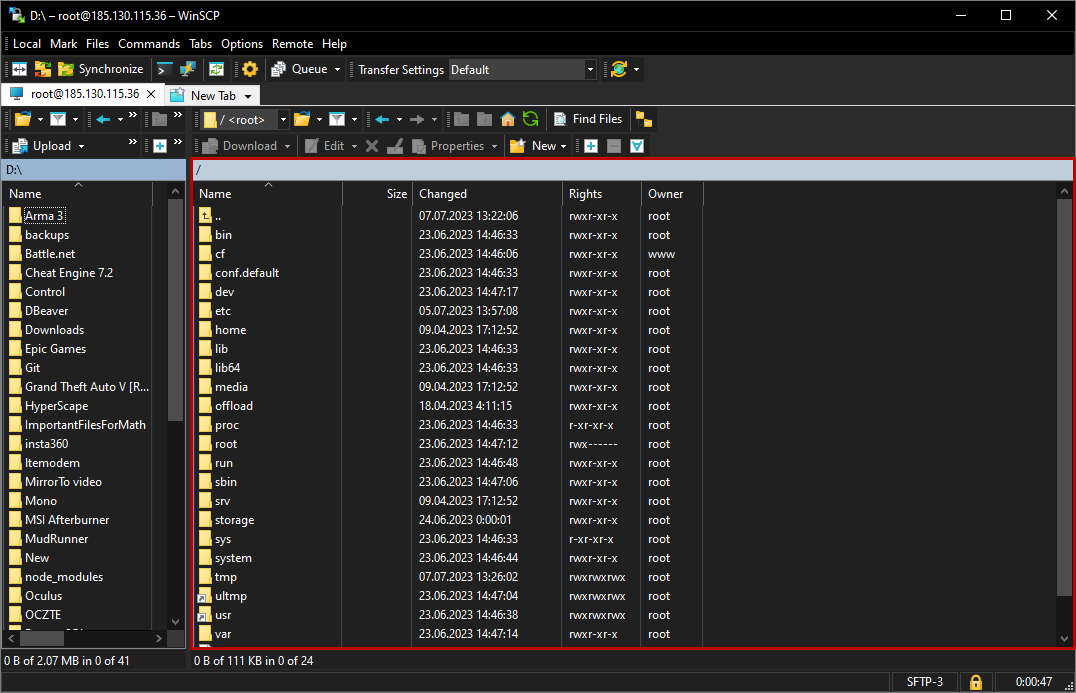Click the Find Files button

click(x=588, y=119)
